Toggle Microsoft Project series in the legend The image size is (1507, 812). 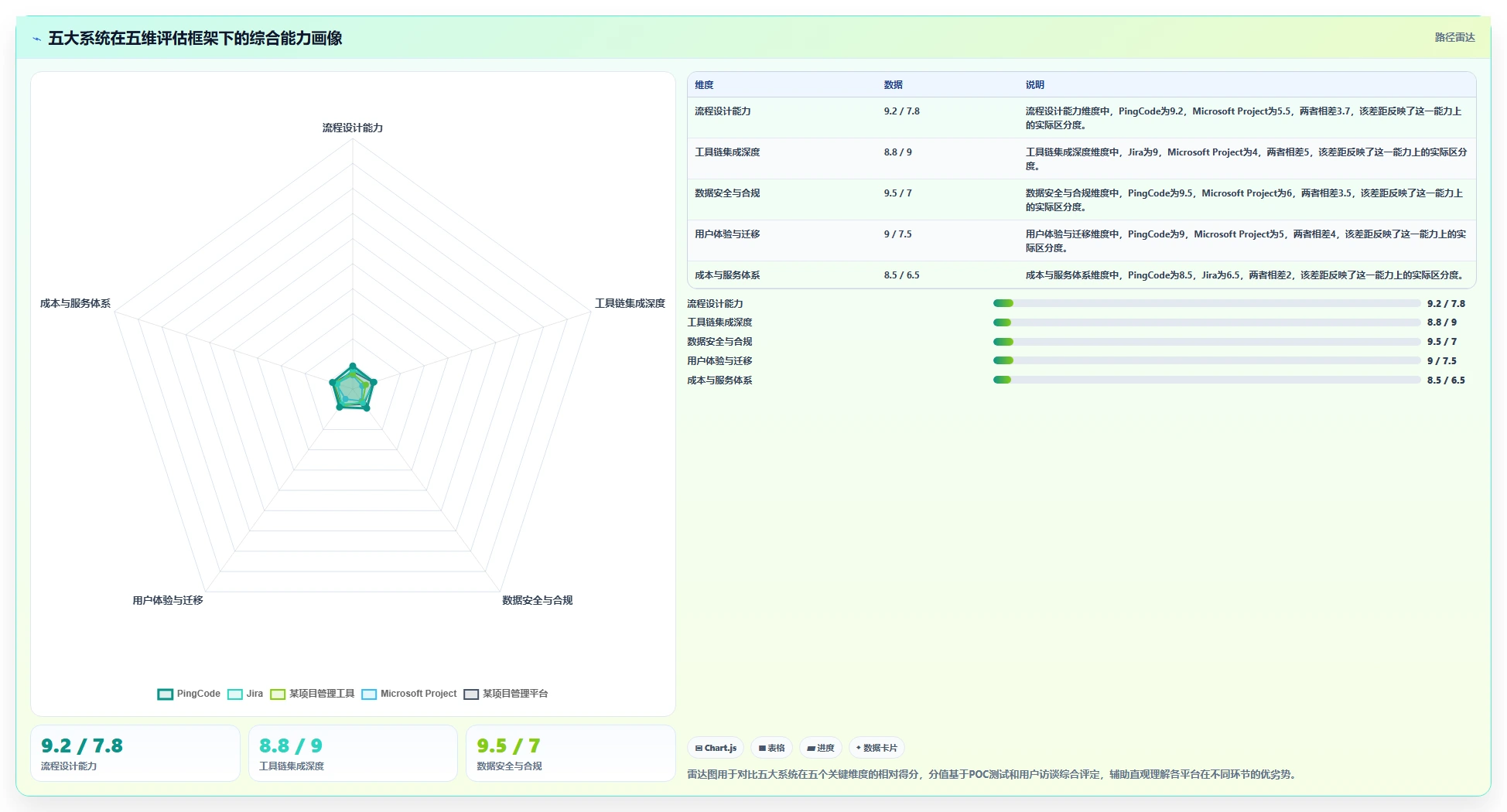pos(409,694)
